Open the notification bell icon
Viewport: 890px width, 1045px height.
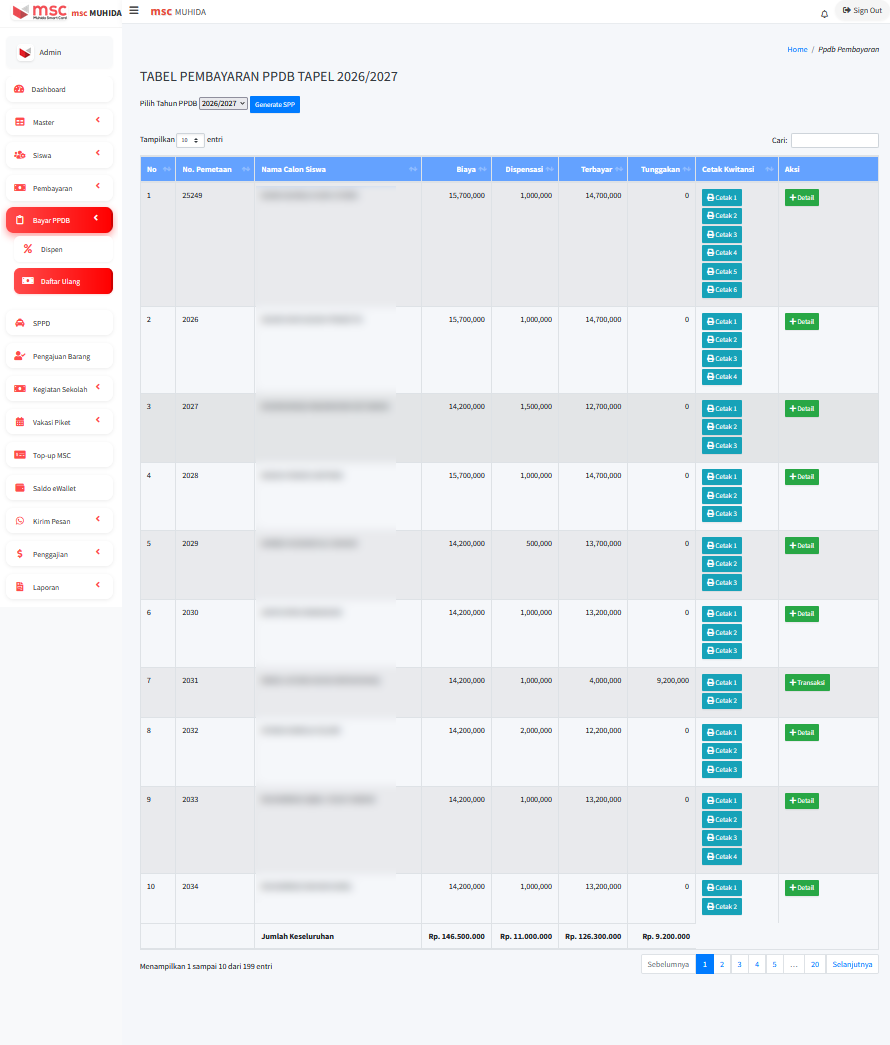pyautogui.click(x=824, y=13)
